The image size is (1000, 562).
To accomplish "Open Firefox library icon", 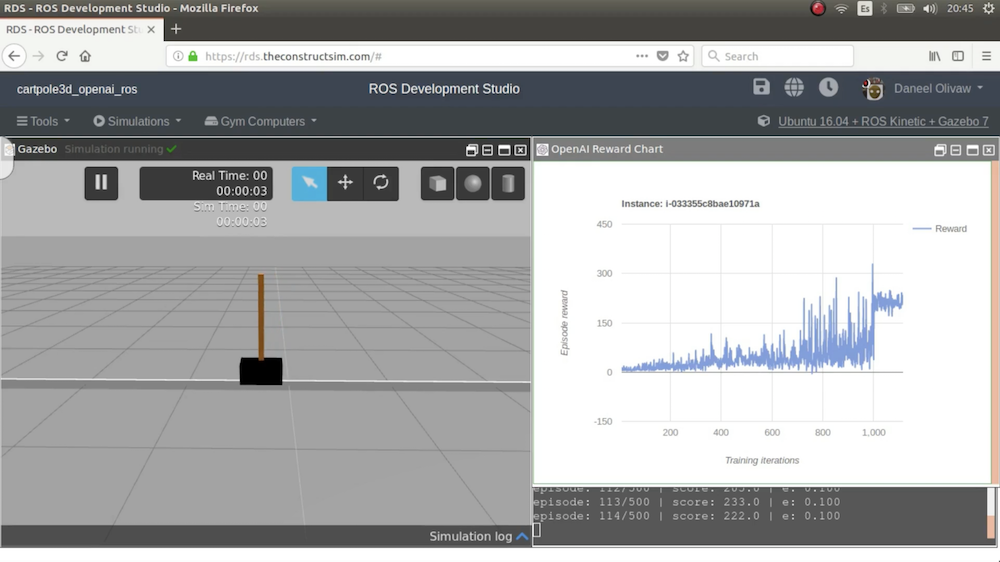I will pyautogui.click(x=934, y=56).
